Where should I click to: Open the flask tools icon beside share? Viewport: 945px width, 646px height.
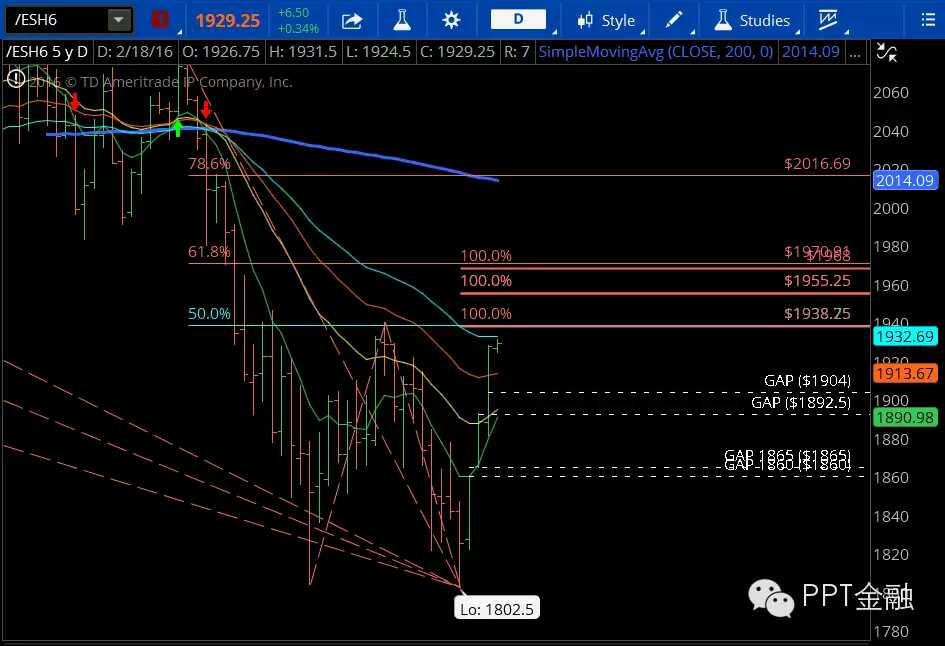pos(402,20)
